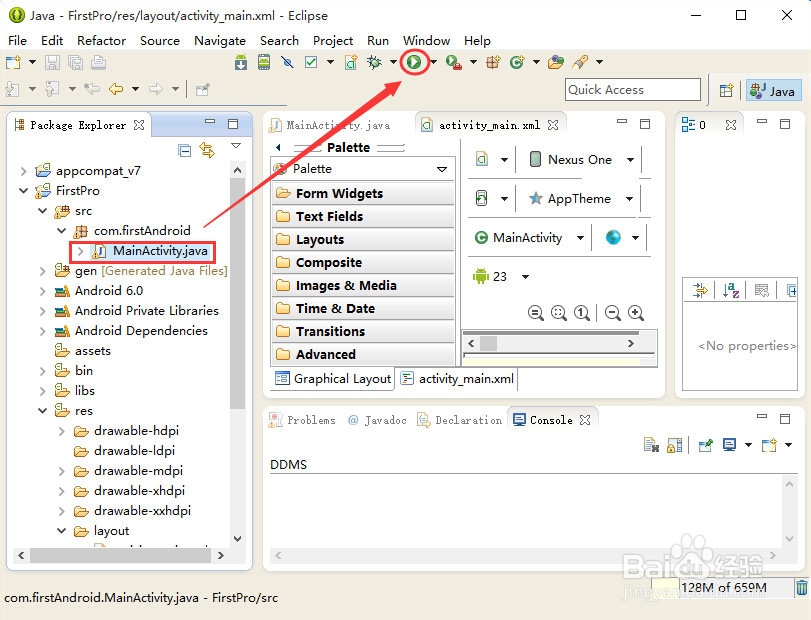Click the Run Last Tool external tools icon

pos(454,63)
